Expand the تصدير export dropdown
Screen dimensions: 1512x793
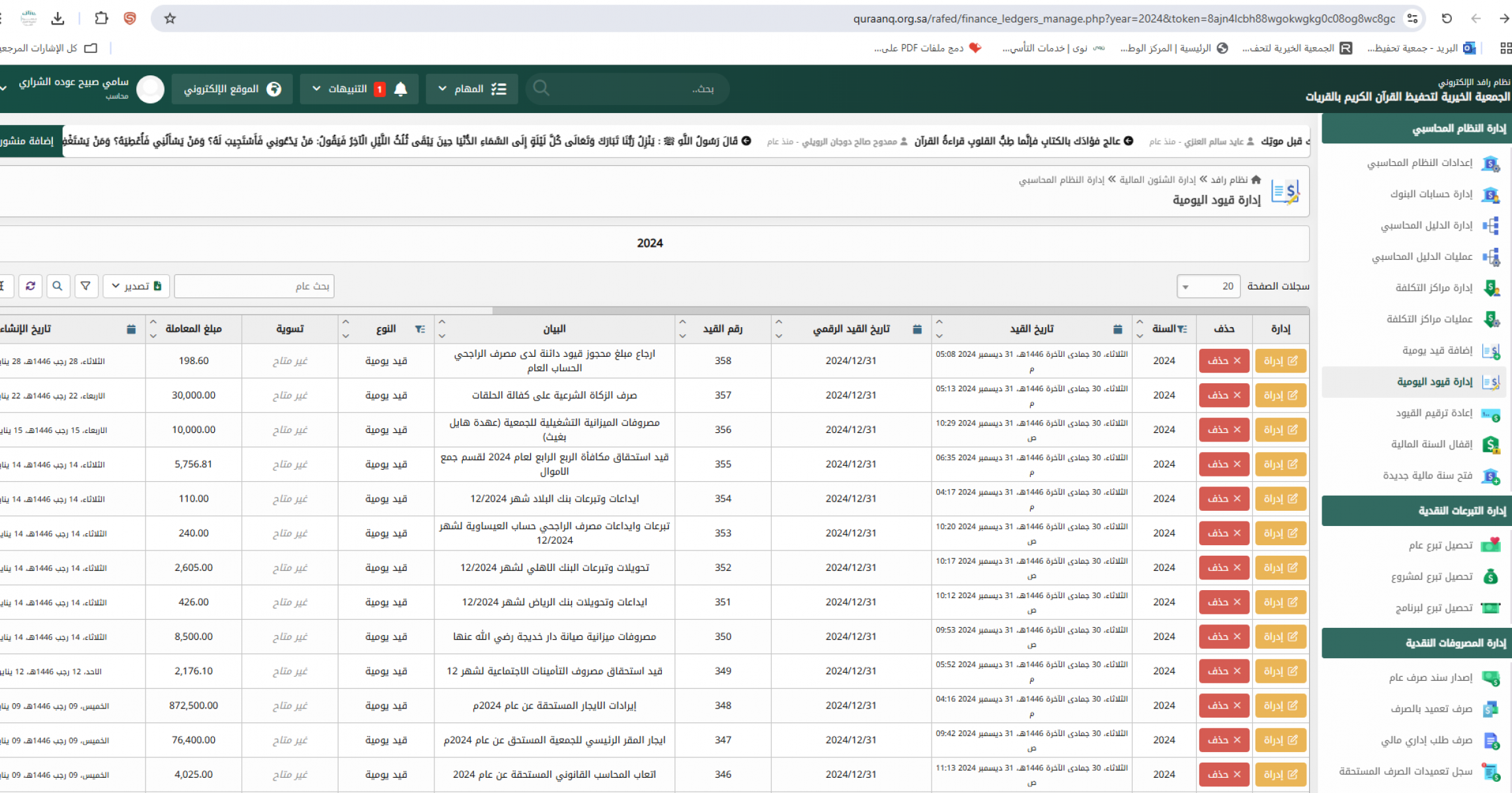tap(137, 286)
